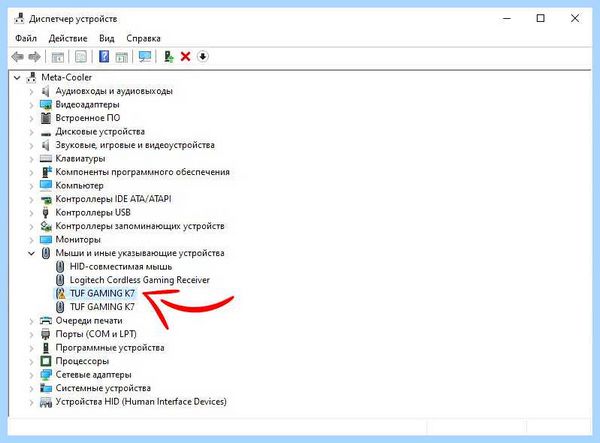The width and height of the screenshot is (600, 443).
Task: Click the Клавиатуры keyboard icon
Action: click(46, 158)
